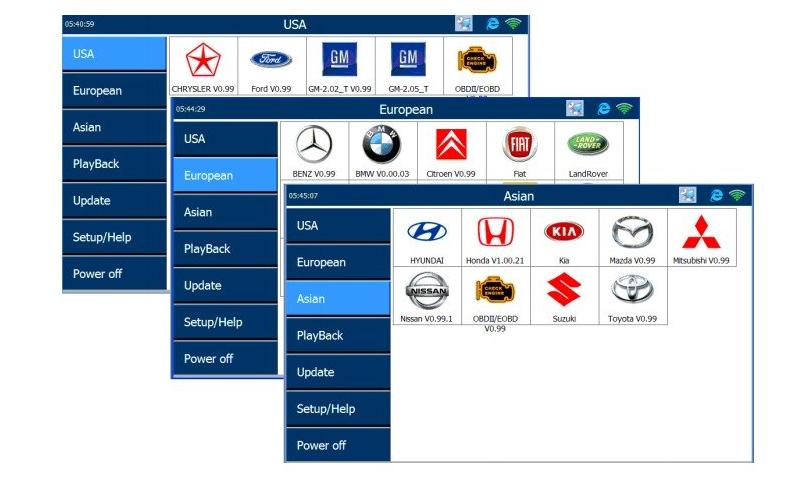Click screenshot icon in Asian window header
This screenshot has height=497, width=797.
pos(688,195)
